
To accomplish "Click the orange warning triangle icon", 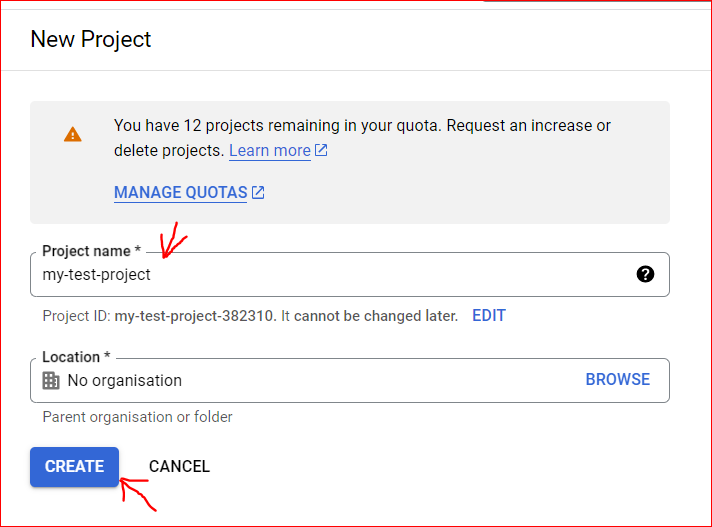I will pos(73,134).
